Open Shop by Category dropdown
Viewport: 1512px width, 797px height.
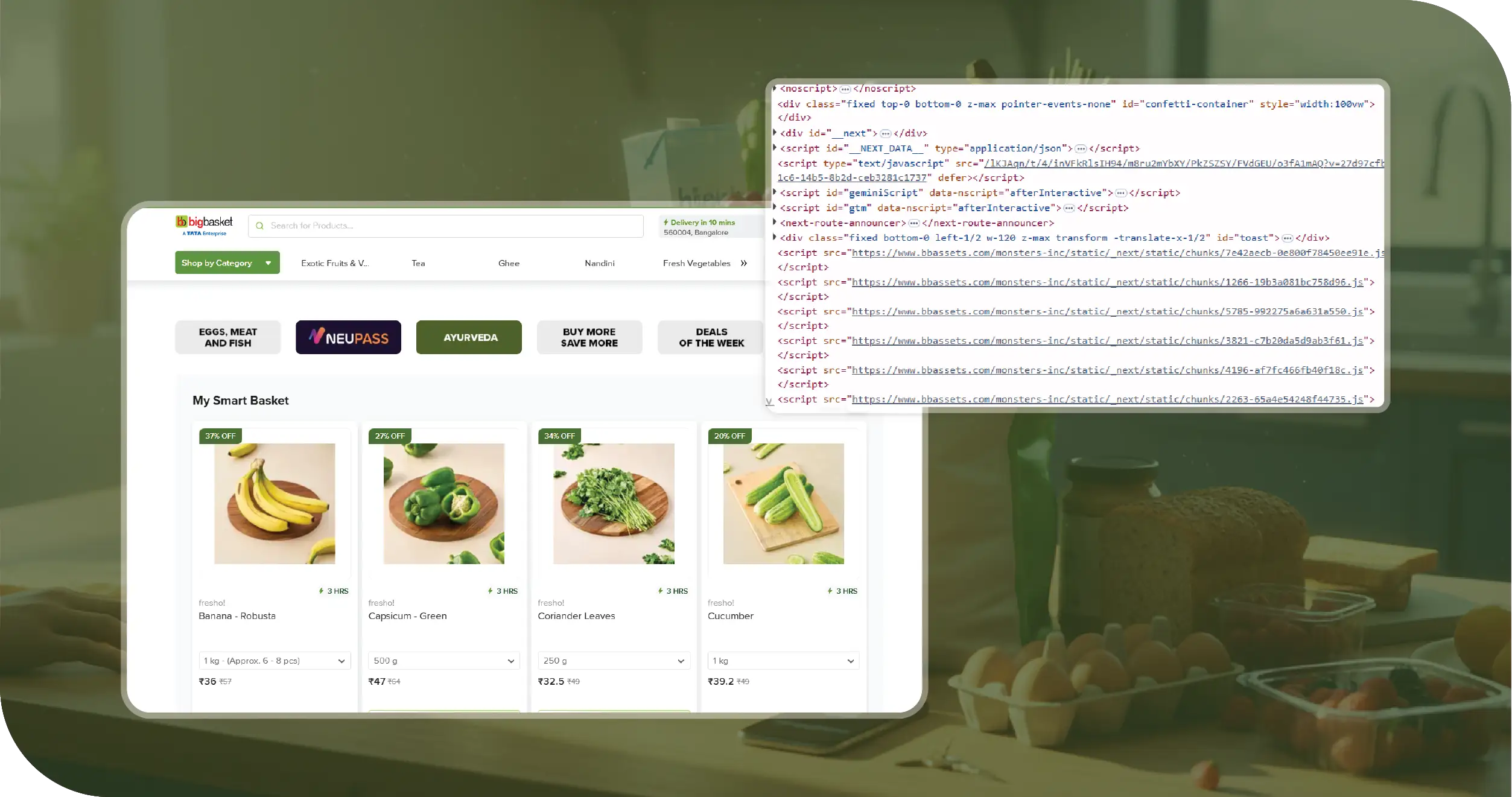click(x=227, y=263)
